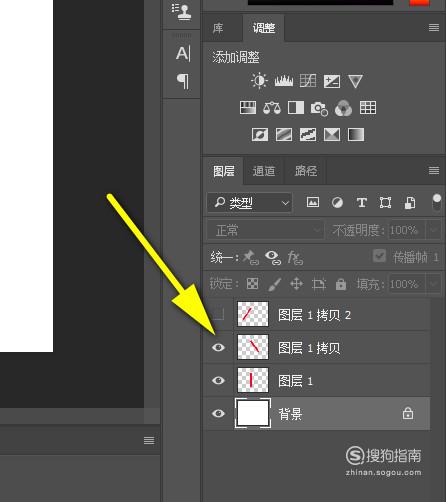This screenshot has height=502, width=446.
Task: Switch to the 通道 tab
Action: click(264, 171)
